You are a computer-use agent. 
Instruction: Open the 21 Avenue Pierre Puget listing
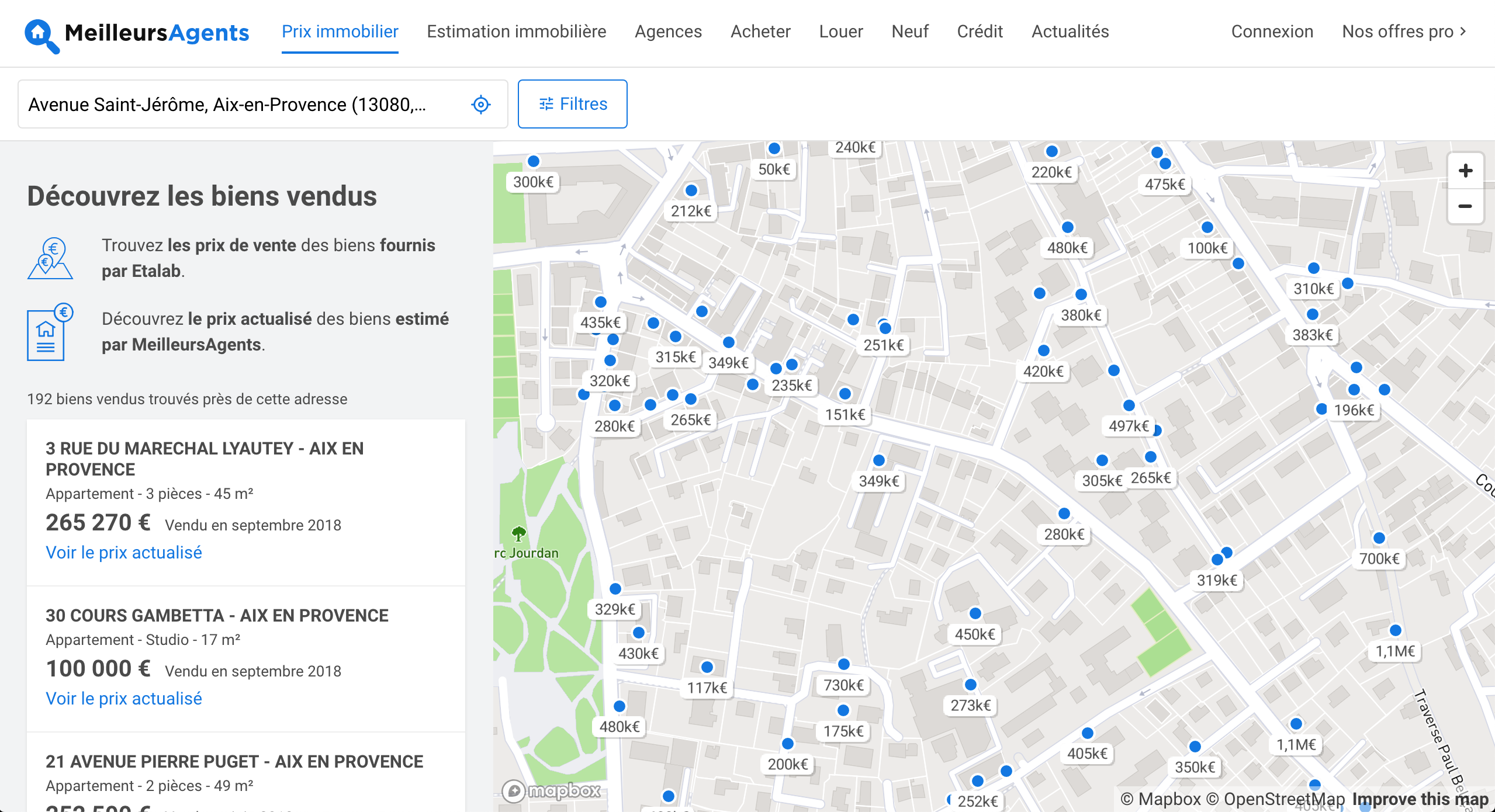234,762
